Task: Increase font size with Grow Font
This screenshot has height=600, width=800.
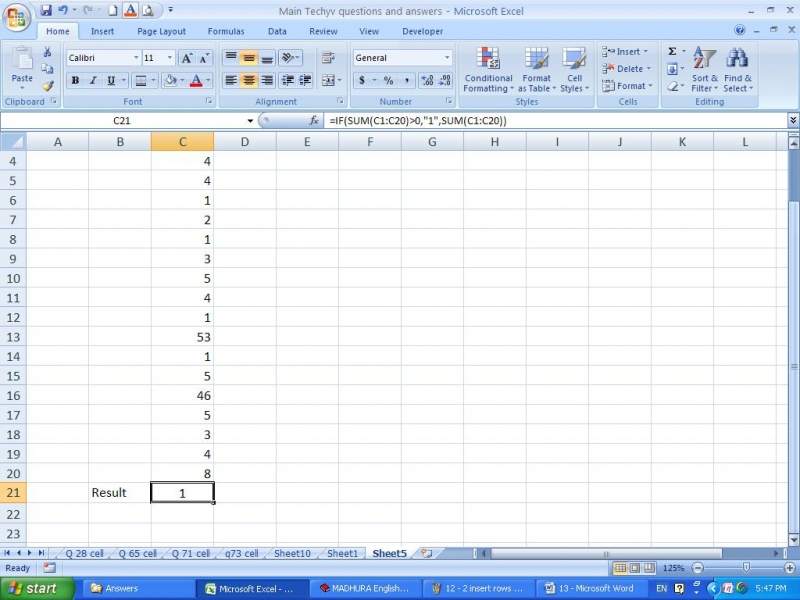Action: (x=187, y=58)
